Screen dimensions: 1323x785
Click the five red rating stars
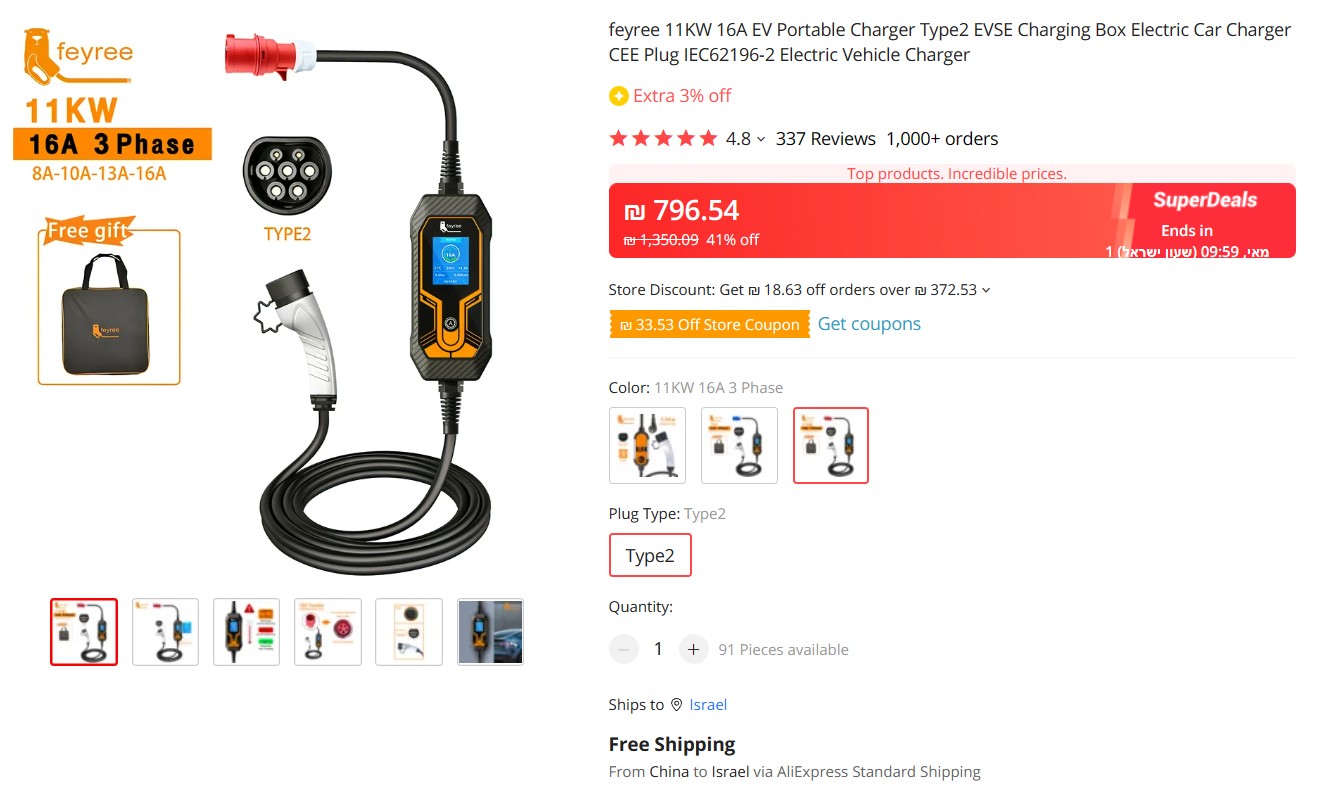[663, 139]
